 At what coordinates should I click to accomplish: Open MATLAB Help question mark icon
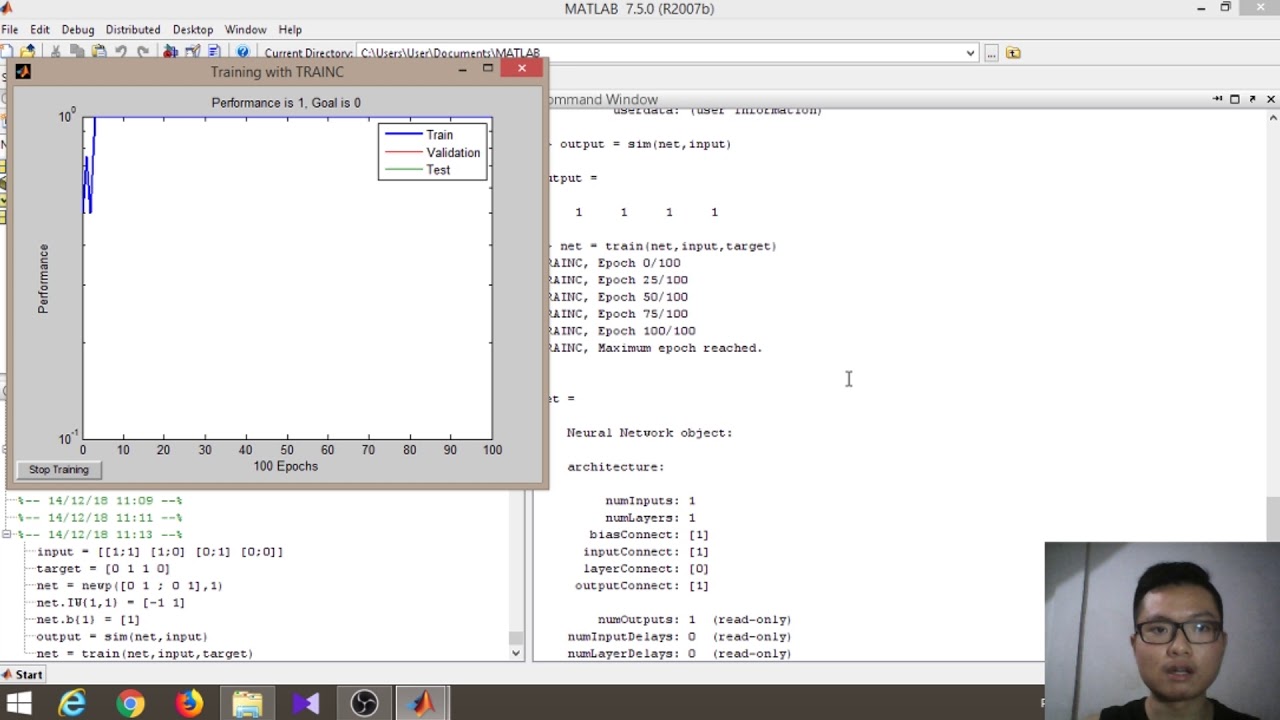242,52
